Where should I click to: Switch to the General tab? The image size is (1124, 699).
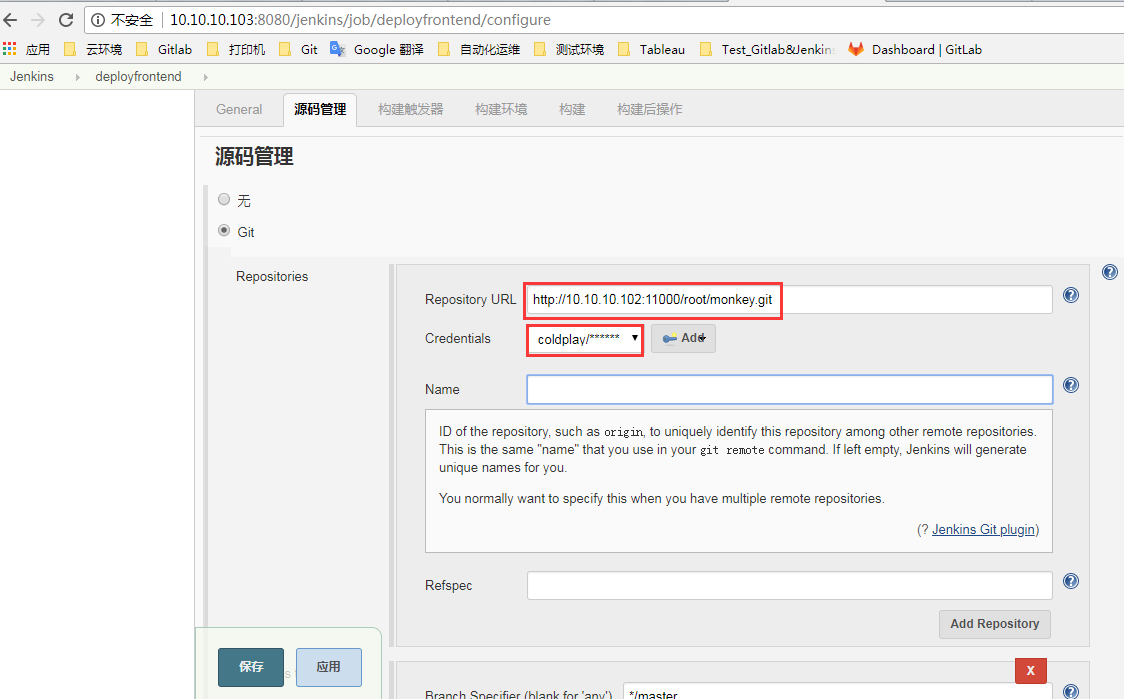239,109
